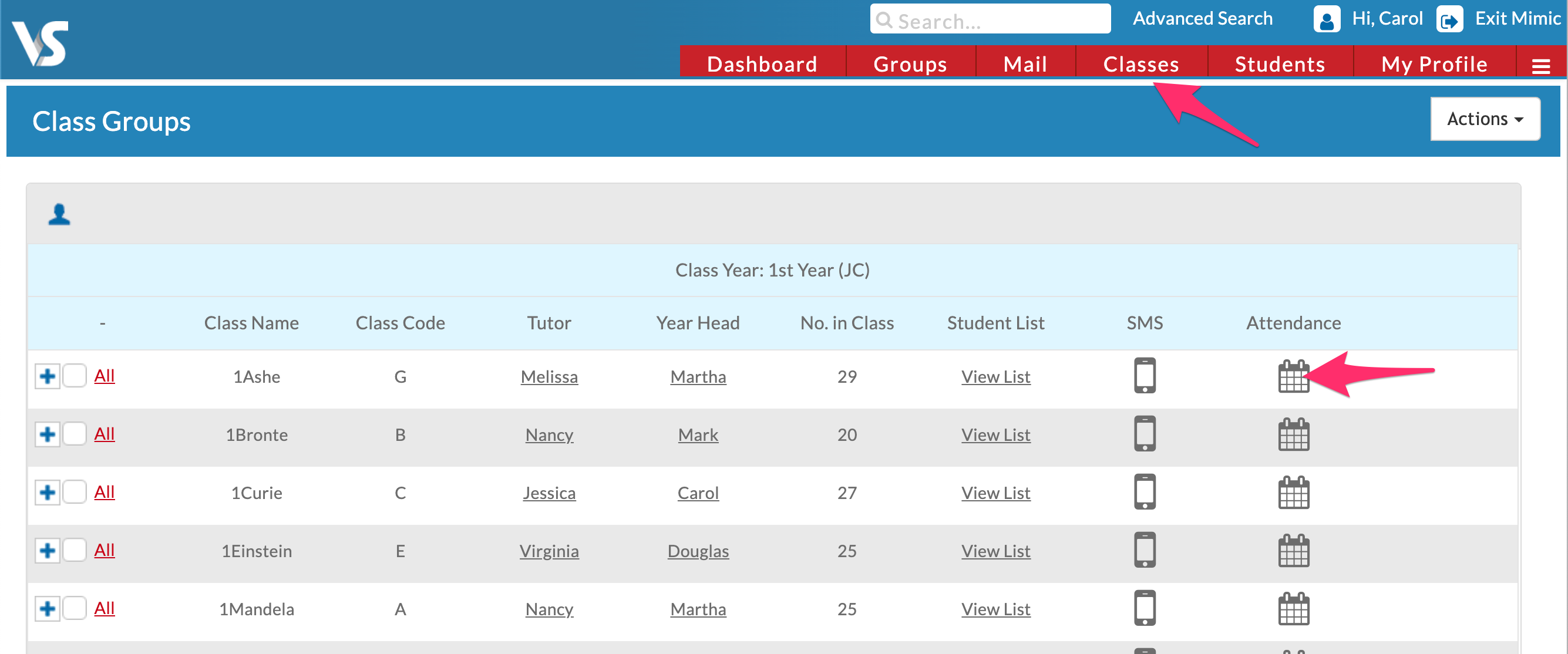Open attendance calendar for 1Curie
1568x654 pixels.
click(x=1294, y=492)
